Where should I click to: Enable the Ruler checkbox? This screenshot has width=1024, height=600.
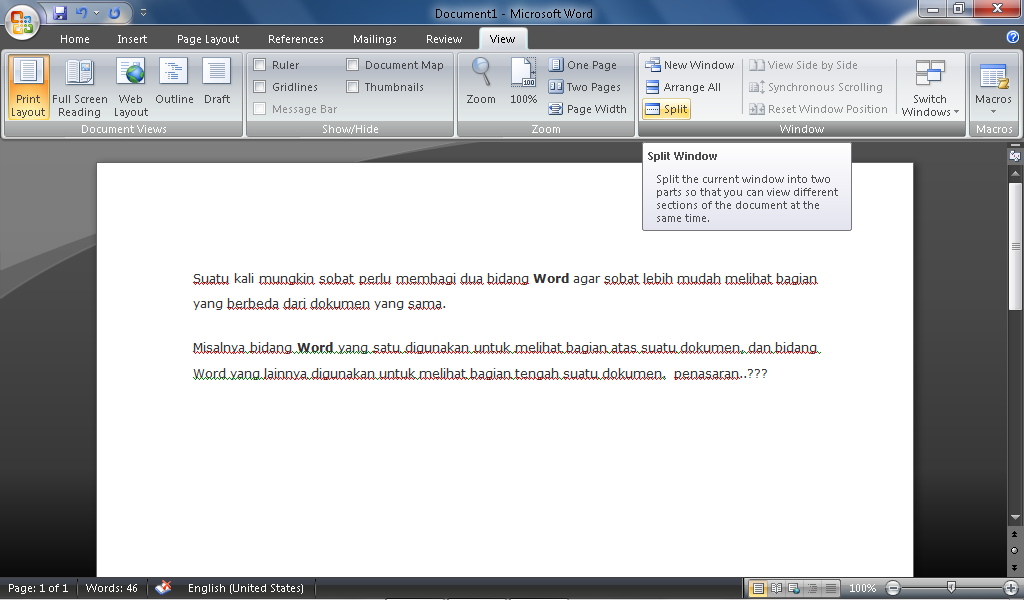[260, 65]
